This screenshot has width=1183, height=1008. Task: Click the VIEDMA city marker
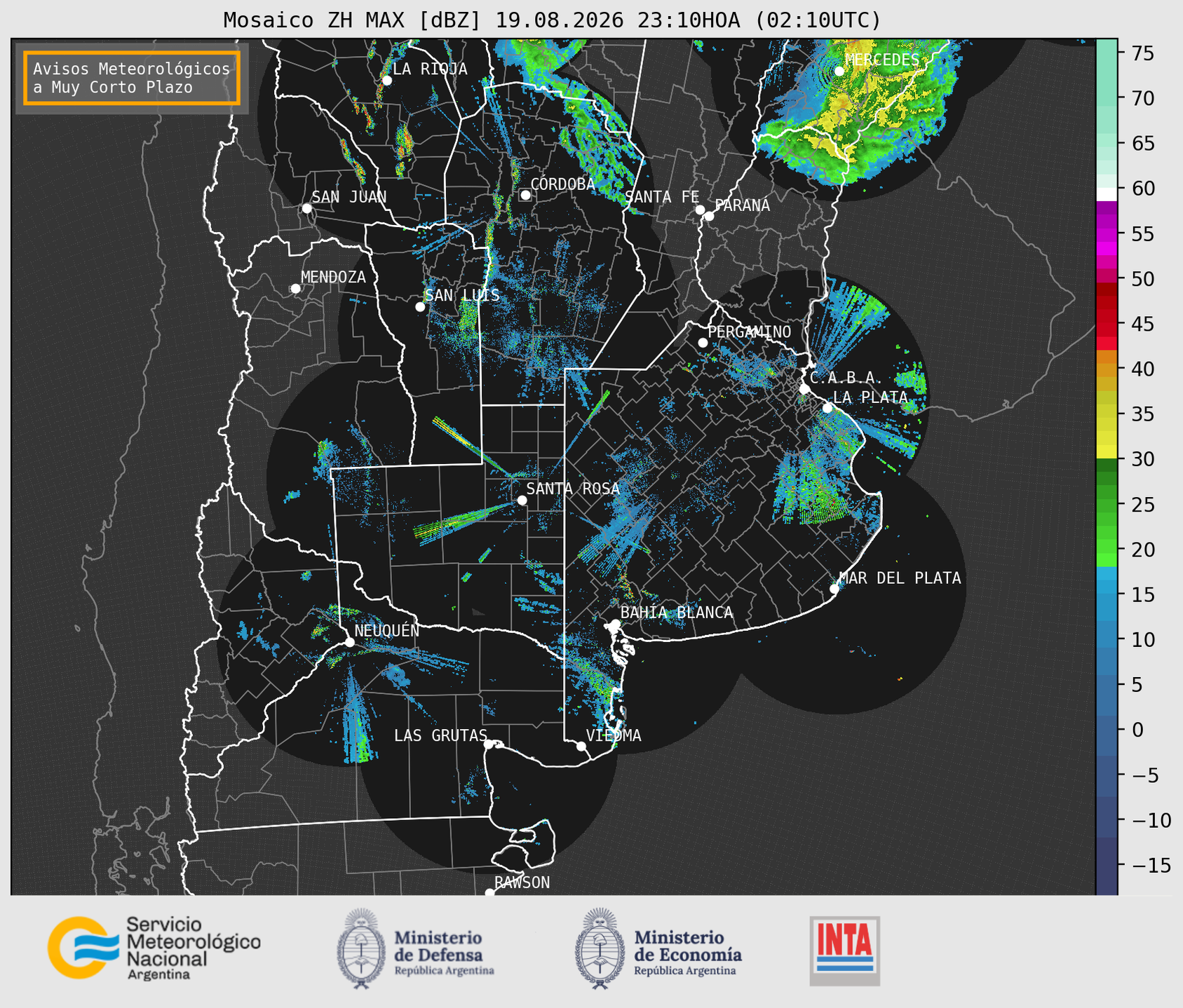pyautogui.click(x=581, y=746)
